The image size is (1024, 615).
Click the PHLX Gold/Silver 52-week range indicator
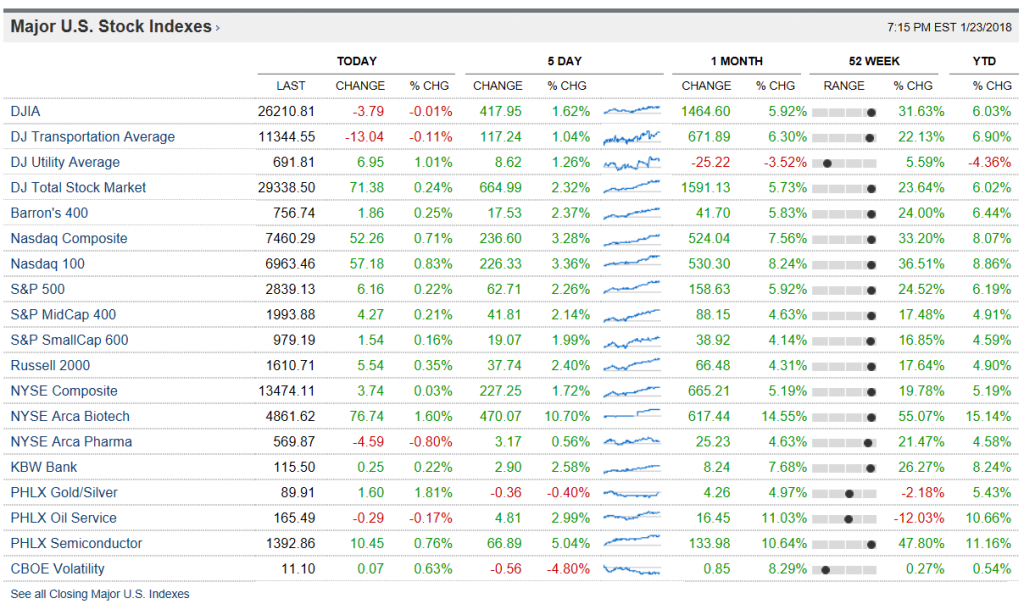(844, 492)
